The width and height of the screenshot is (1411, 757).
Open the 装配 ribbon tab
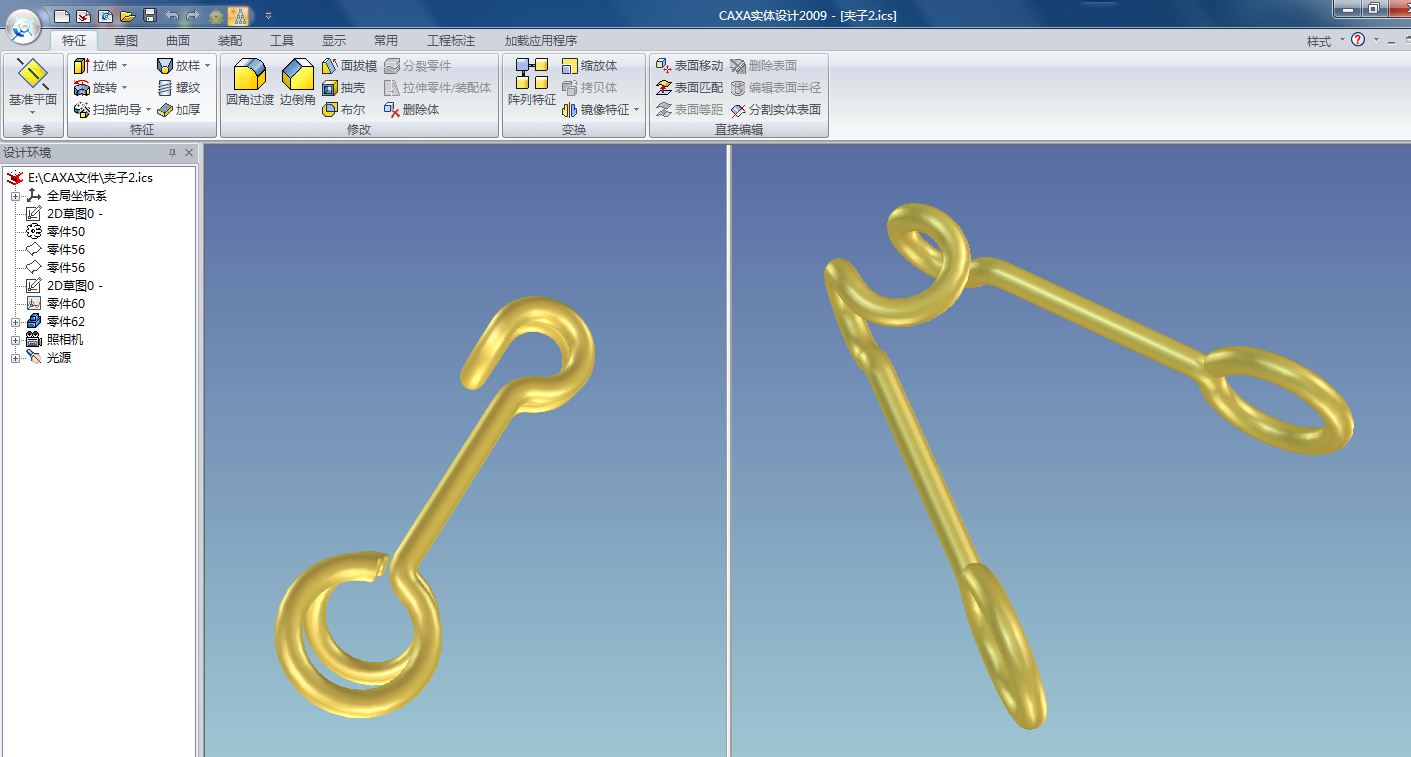230,41
